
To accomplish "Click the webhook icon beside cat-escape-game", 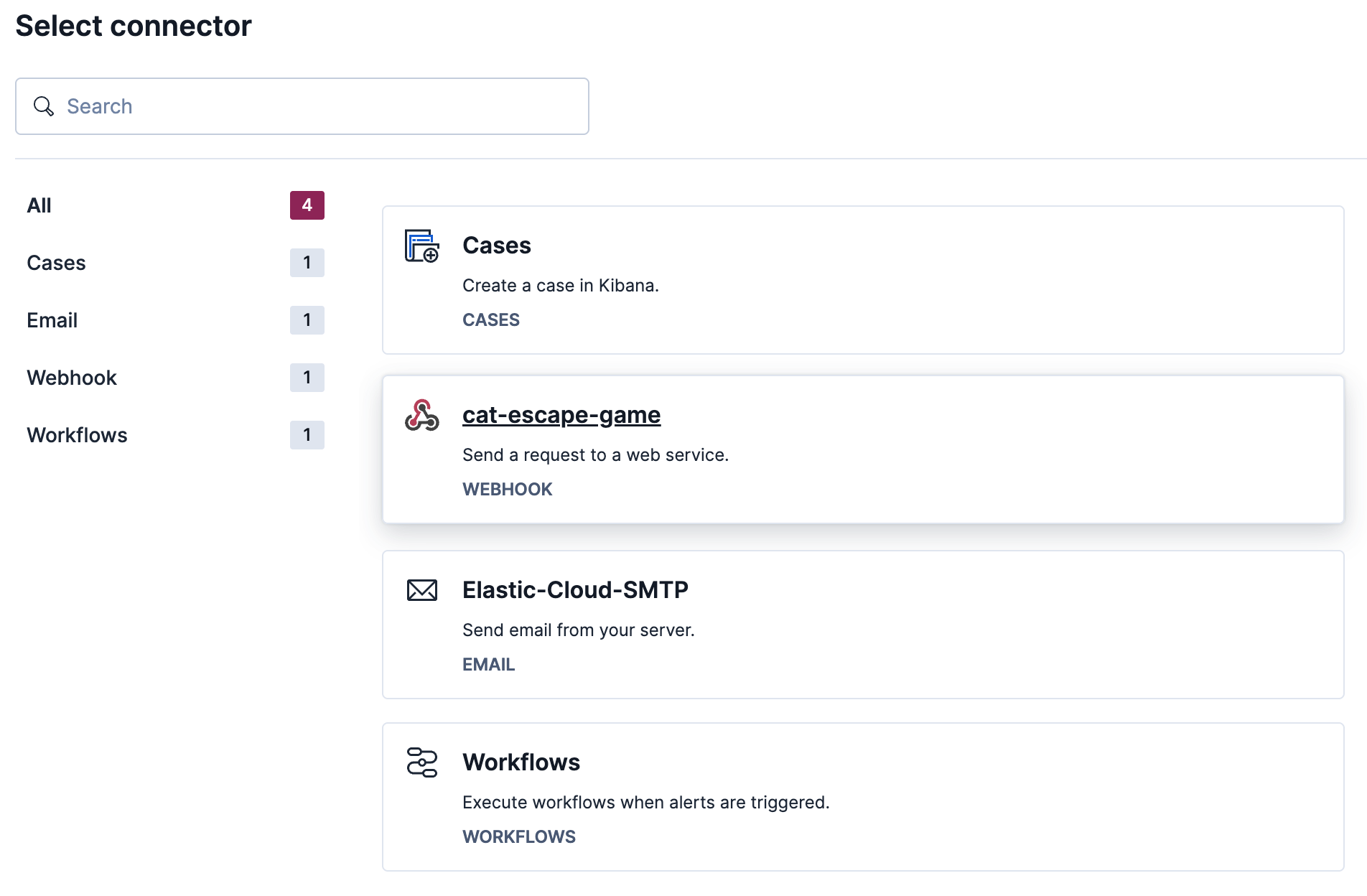I will click(x=421, y=415).
